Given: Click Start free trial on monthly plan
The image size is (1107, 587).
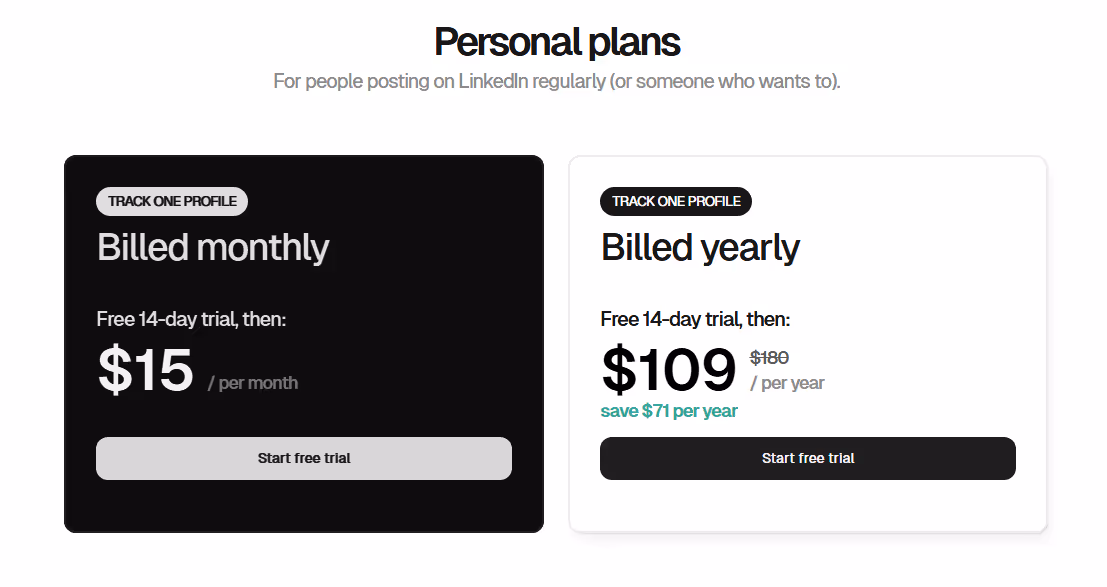Looking at the screenshot, I should tap(303, 458).
